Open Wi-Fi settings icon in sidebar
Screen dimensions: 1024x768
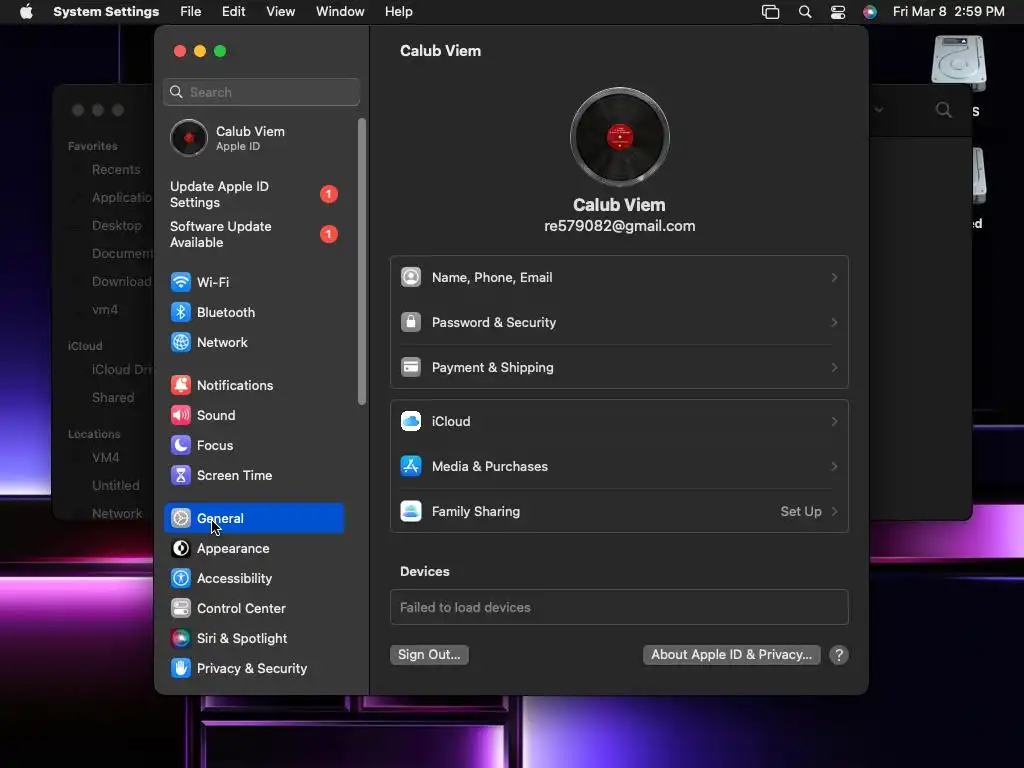click(x=181, y=282)
